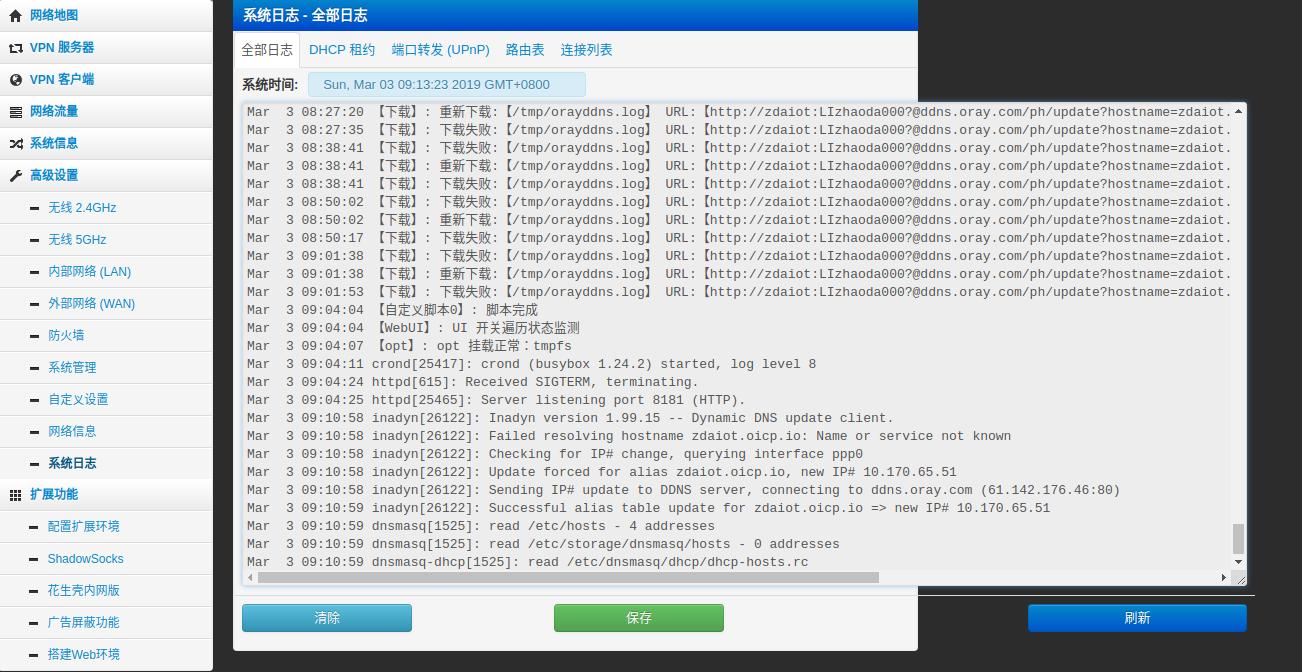
Task: Select the 路由表 tab
Action: [525, 50]
